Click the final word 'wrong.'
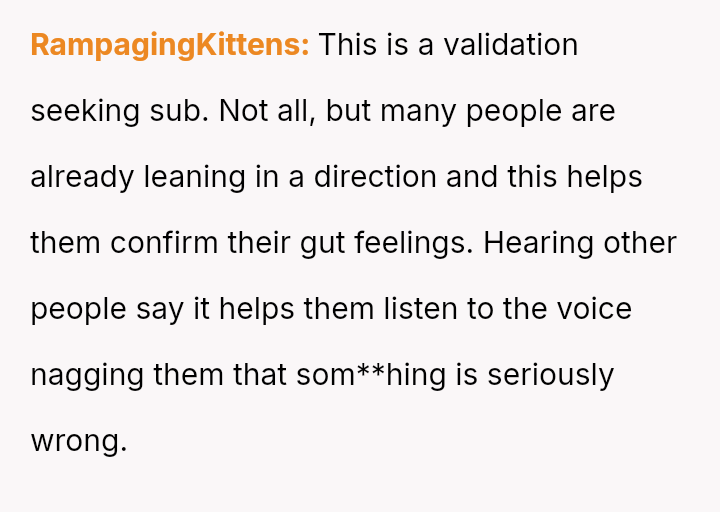 [79, 442]
